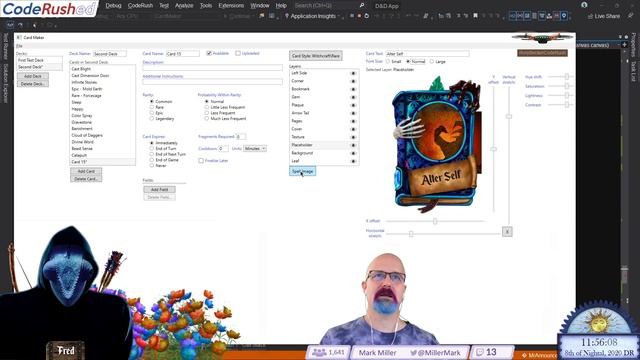The height and width of the screenshot is (360, 640).
Task: Select the Infinite Stories card
Action: pyautogui.click(x=102, y=82)
